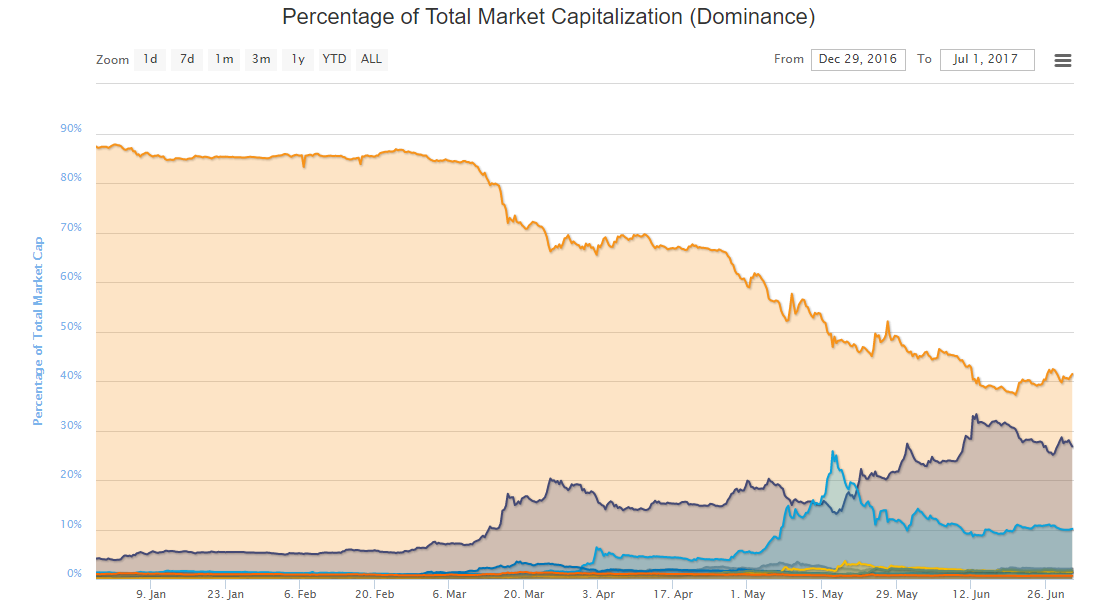Edit the To date field

point(986,59)
